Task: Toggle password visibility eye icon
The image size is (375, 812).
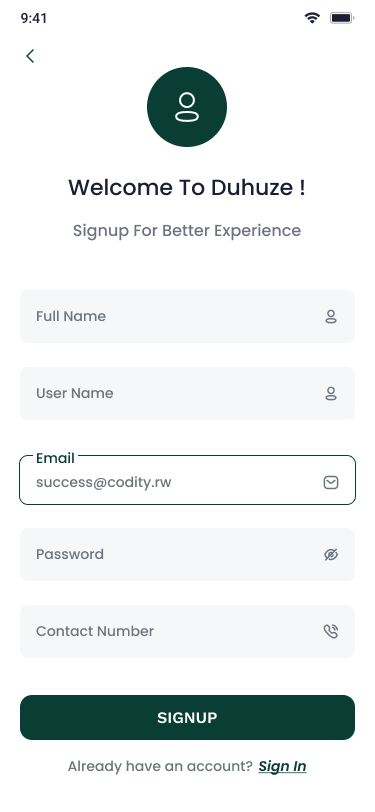Action: point(331,555)
